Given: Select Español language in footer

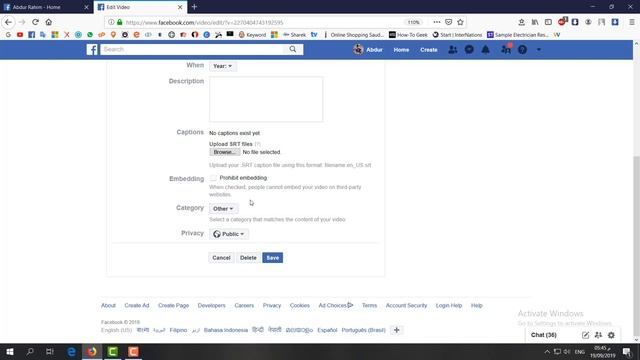Looking at the screenshot, I should pyautogui.click(x=327, y=330).
